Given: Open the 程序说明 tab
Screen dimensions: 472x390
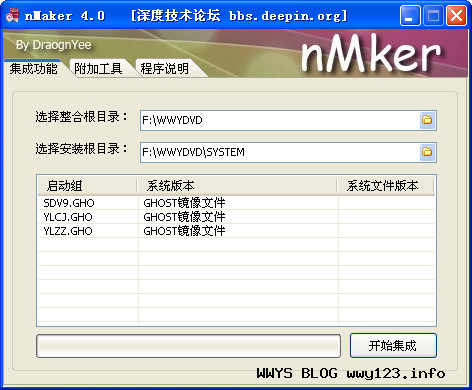Looking at the screenshot, I should click(164, 69).
